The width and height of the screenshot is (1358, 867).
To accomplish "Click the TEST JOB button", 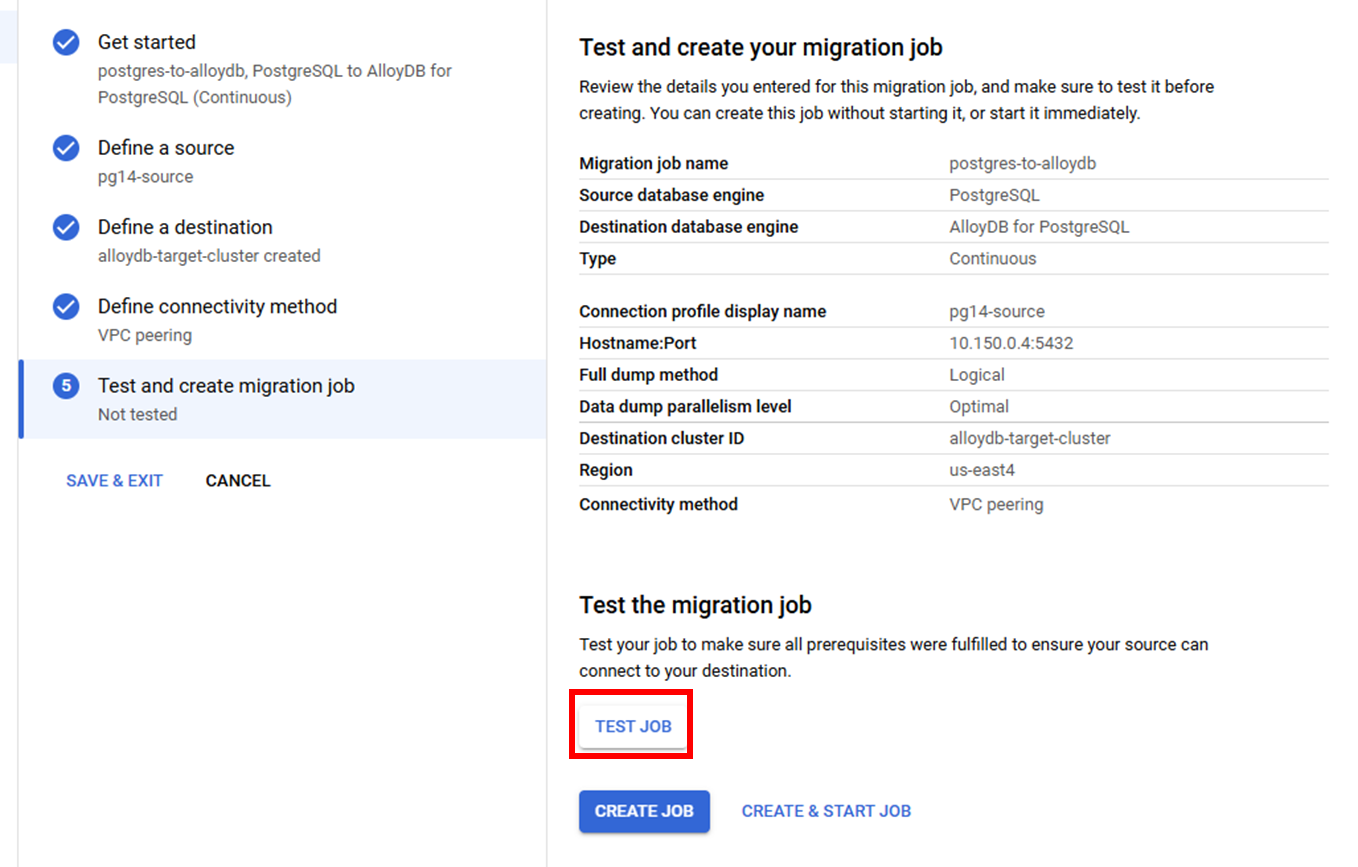I will [633, 726].
